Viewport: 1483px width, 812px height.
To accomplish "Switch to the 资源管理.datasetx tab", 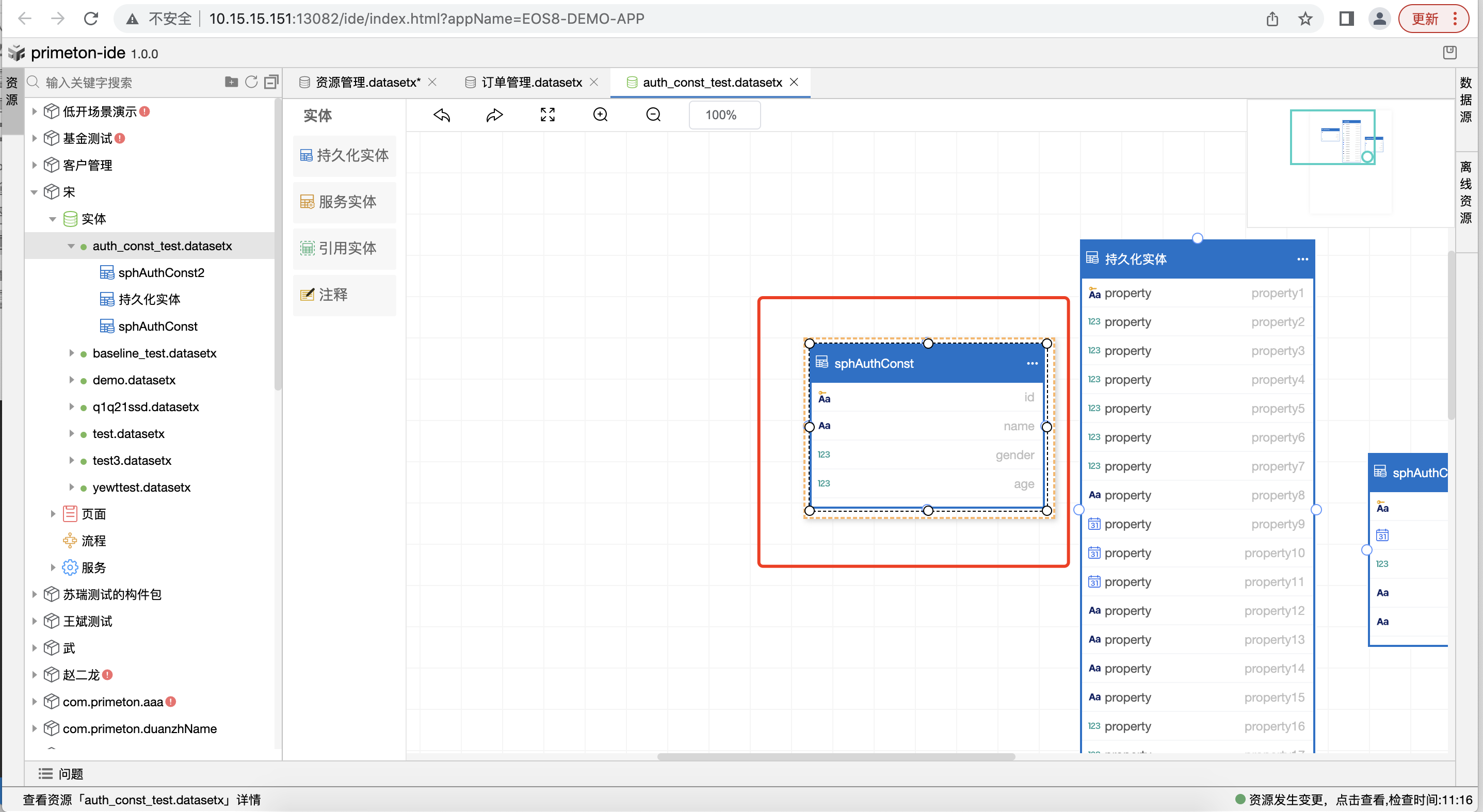I will [367, 83].
